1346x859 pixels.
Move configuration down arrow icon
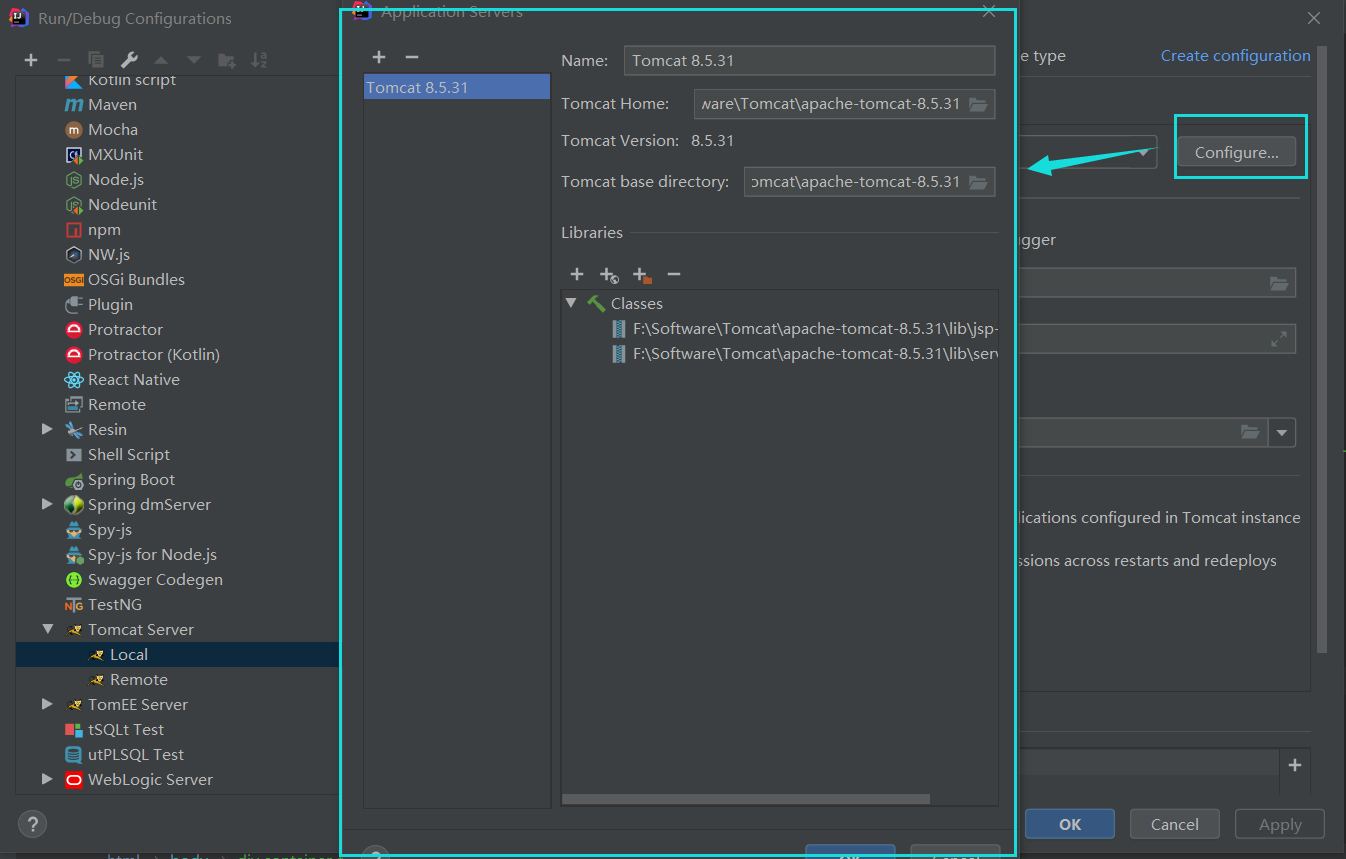coord(194,60)
